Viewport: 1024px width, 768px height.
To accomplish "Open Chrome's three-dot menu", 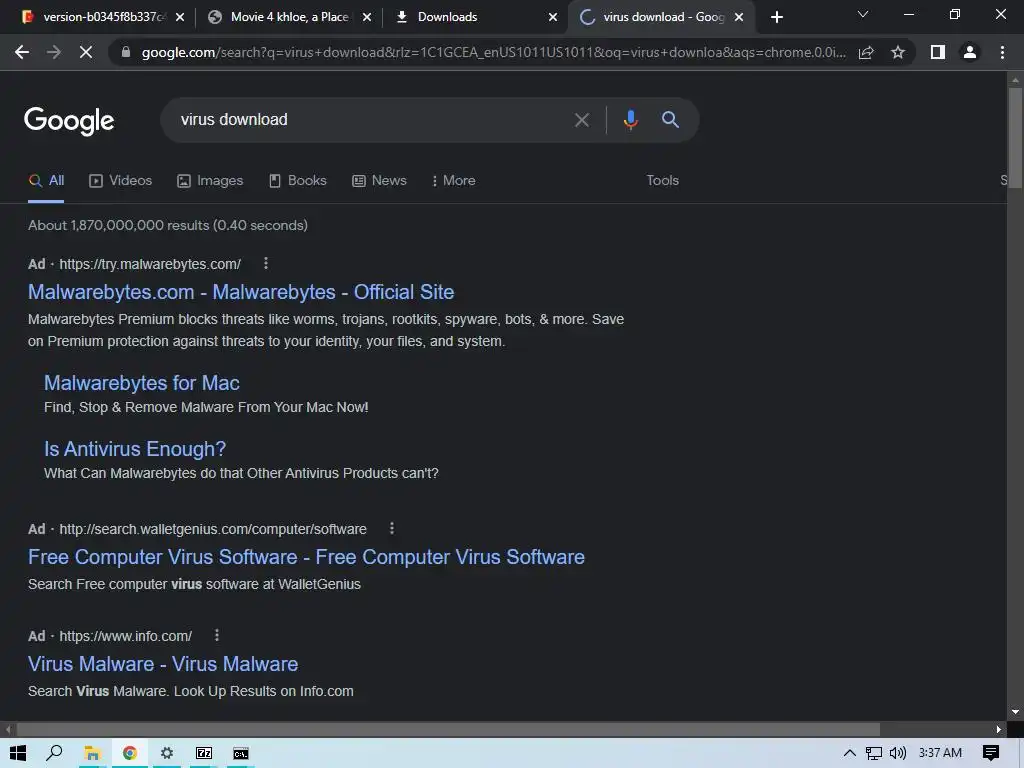I will click(1002, 52).
